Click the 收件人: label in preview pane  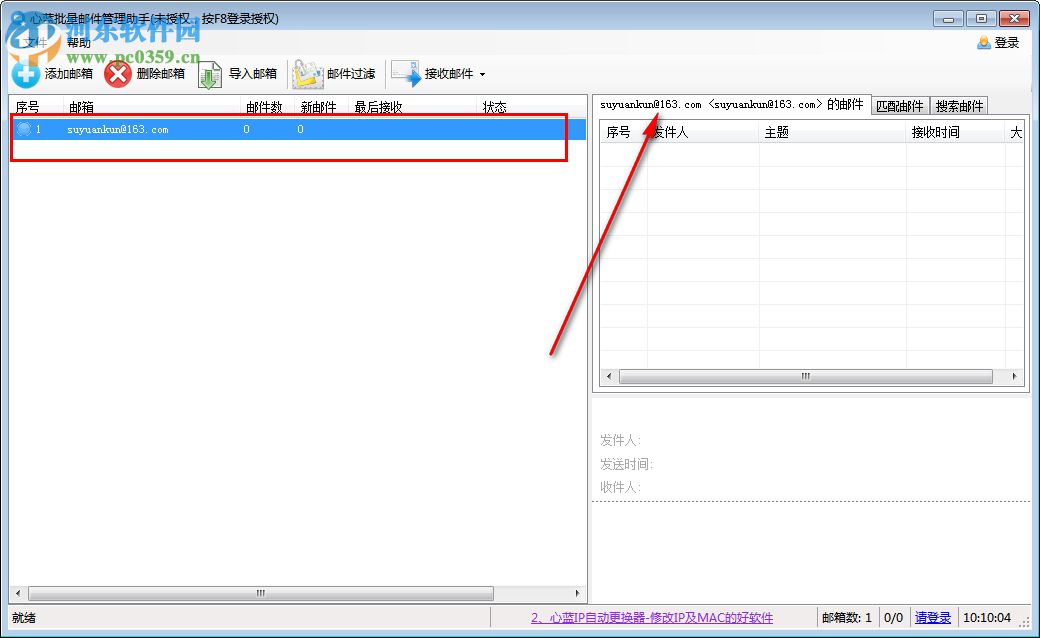(620, 487)
